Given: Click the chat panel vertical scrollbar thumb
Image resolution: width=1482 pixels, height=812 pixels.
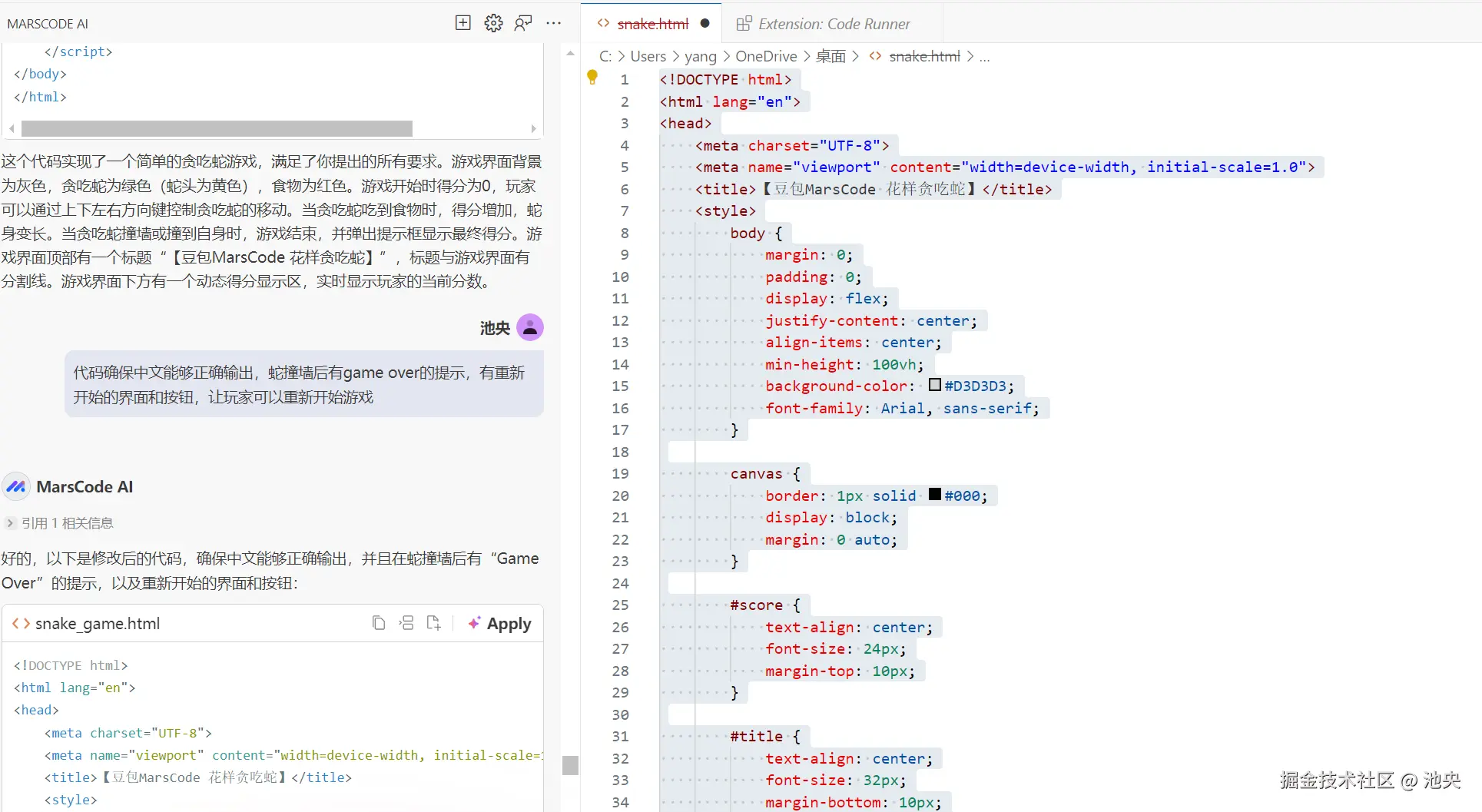Looking at the screenshot, I should coord(570,765).
